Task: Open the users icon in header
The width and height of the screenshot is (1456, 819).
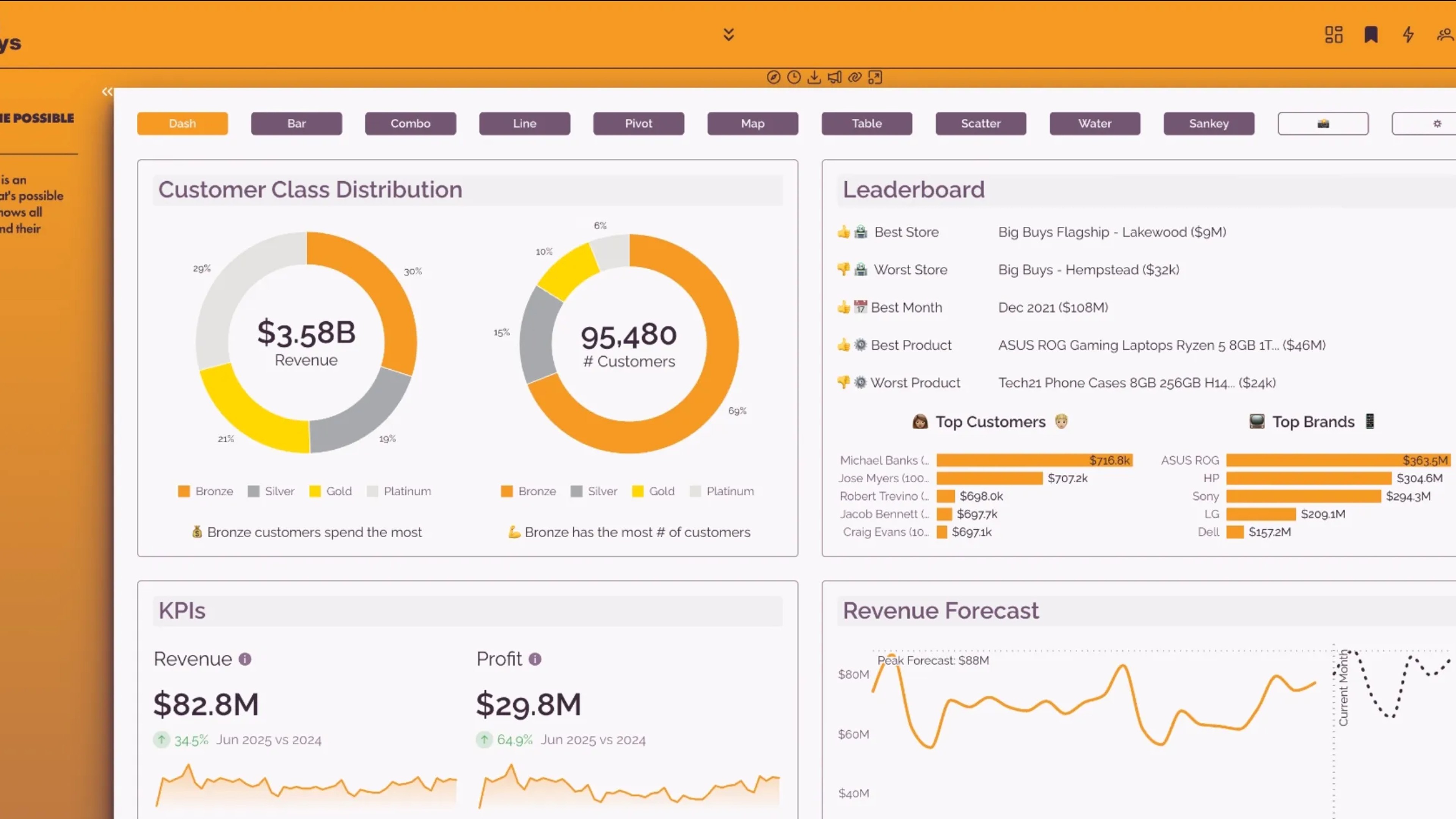Action: (1446, 35)
